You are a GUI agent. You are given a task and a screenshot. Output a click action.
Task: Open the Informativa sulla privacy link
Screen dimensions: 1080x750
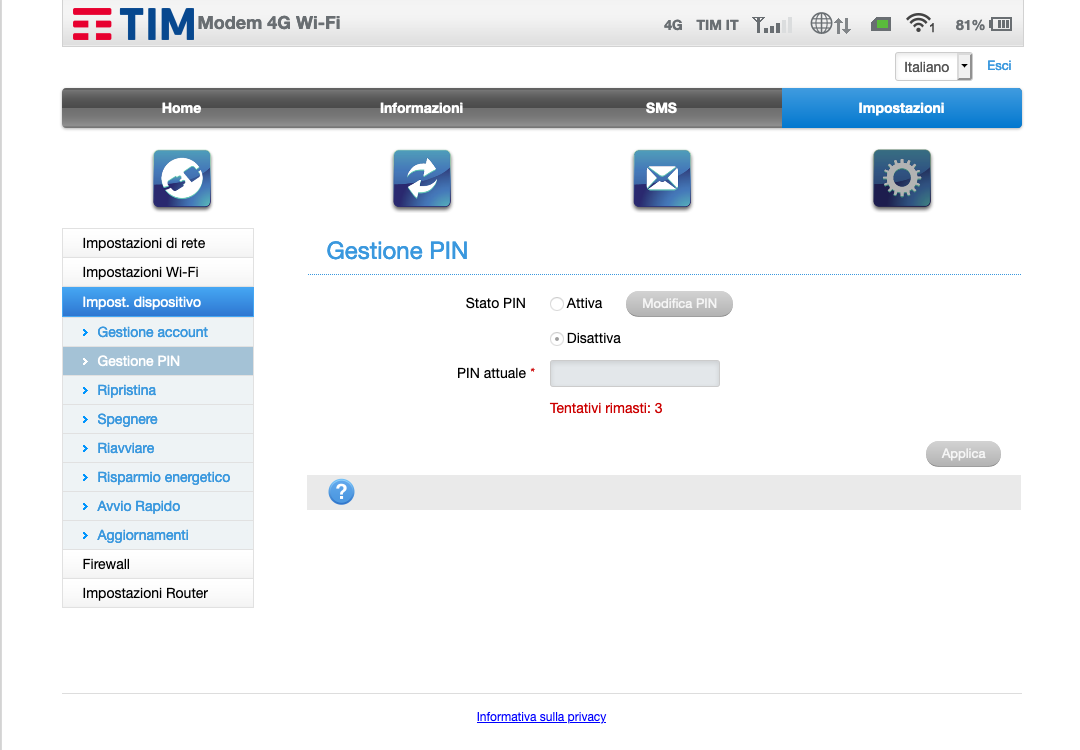click(541, 717)
